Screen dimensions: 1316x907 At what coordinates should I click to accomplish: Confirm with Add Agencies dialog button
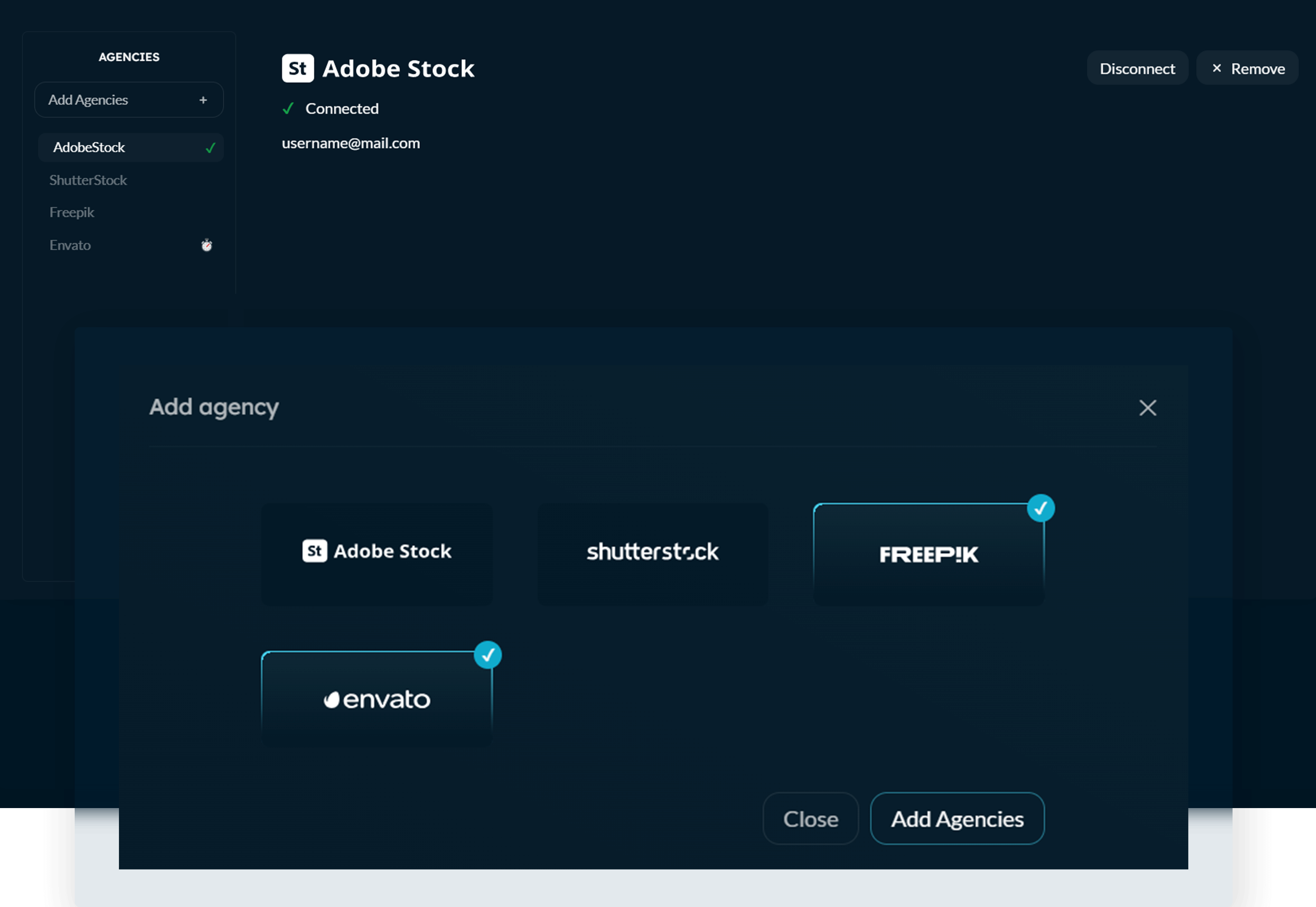[x=957, y=819]
